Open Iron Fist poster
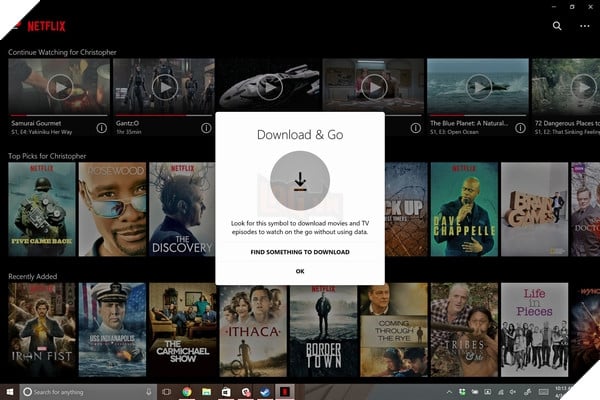This screenshot has width=600, height=400. coord(42,330)
